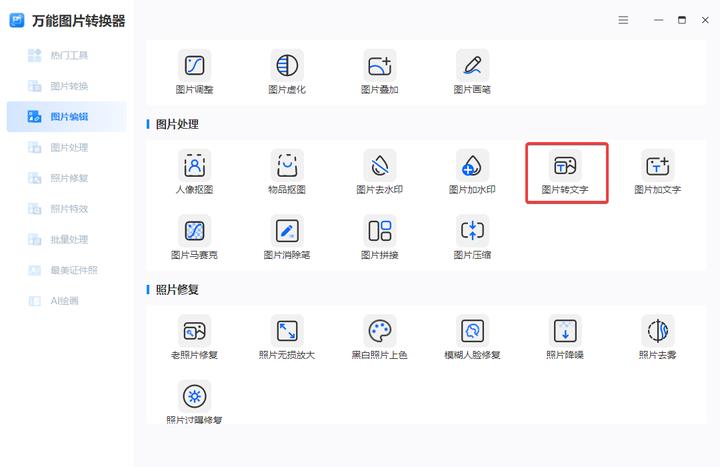Select the 照片无损放大 tool
This screenshot has width=720, height=467.
click(287, 338)
